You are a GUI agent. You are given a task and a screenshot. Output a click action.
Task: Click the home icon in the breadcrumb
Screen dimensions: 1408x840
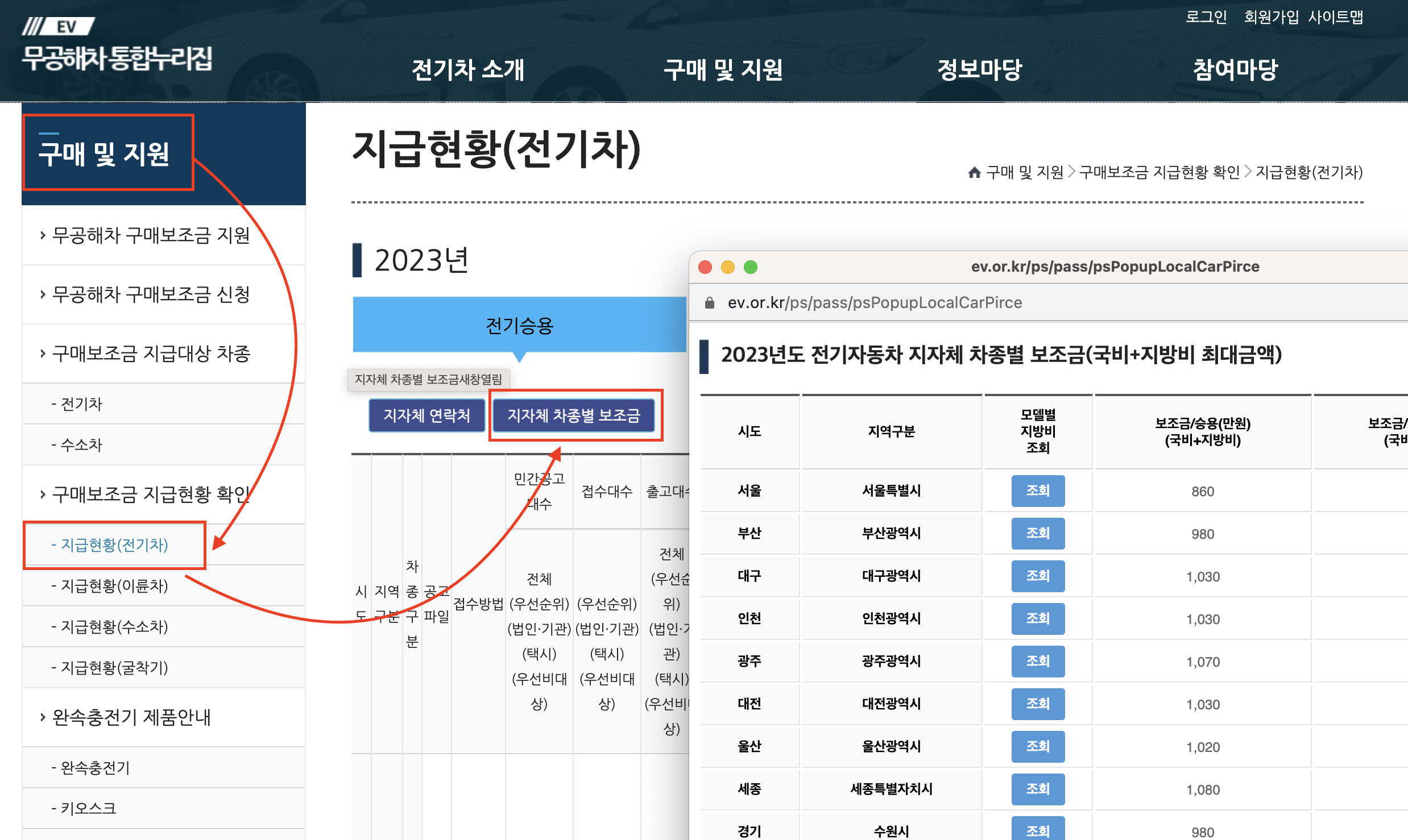[x=974, y=172]
